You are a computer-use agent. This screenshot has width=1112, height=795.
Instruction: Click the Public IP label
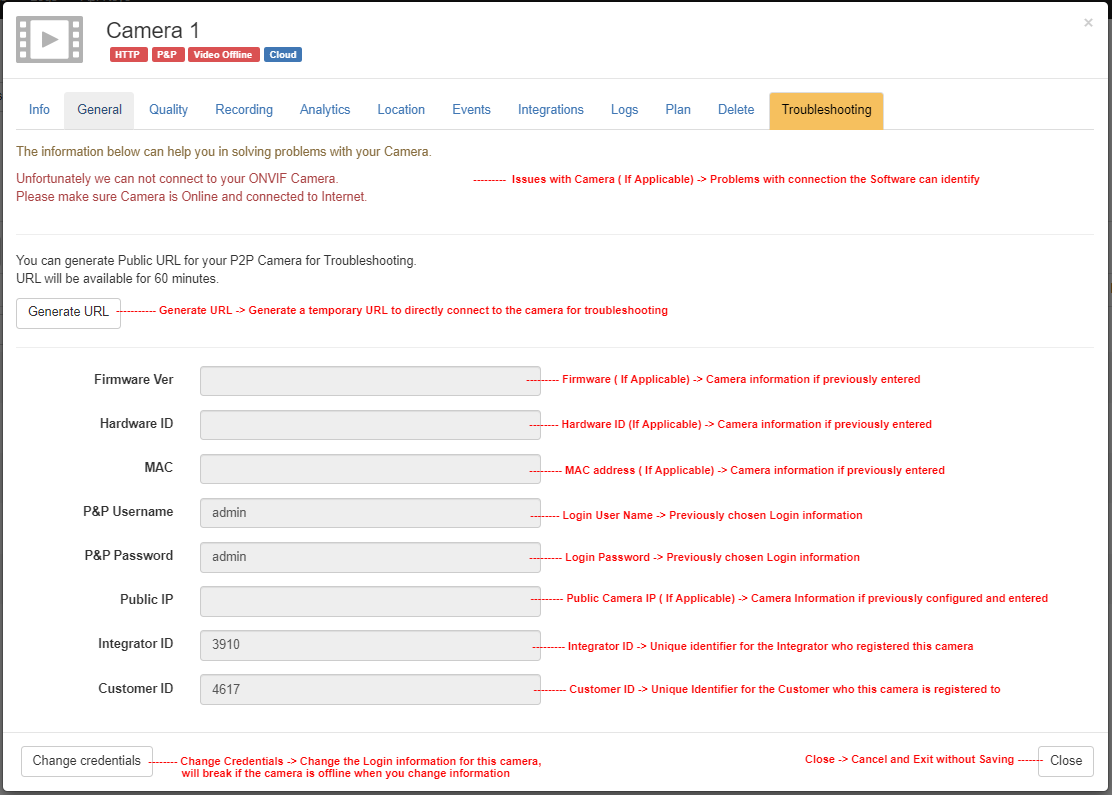point(147,599)
